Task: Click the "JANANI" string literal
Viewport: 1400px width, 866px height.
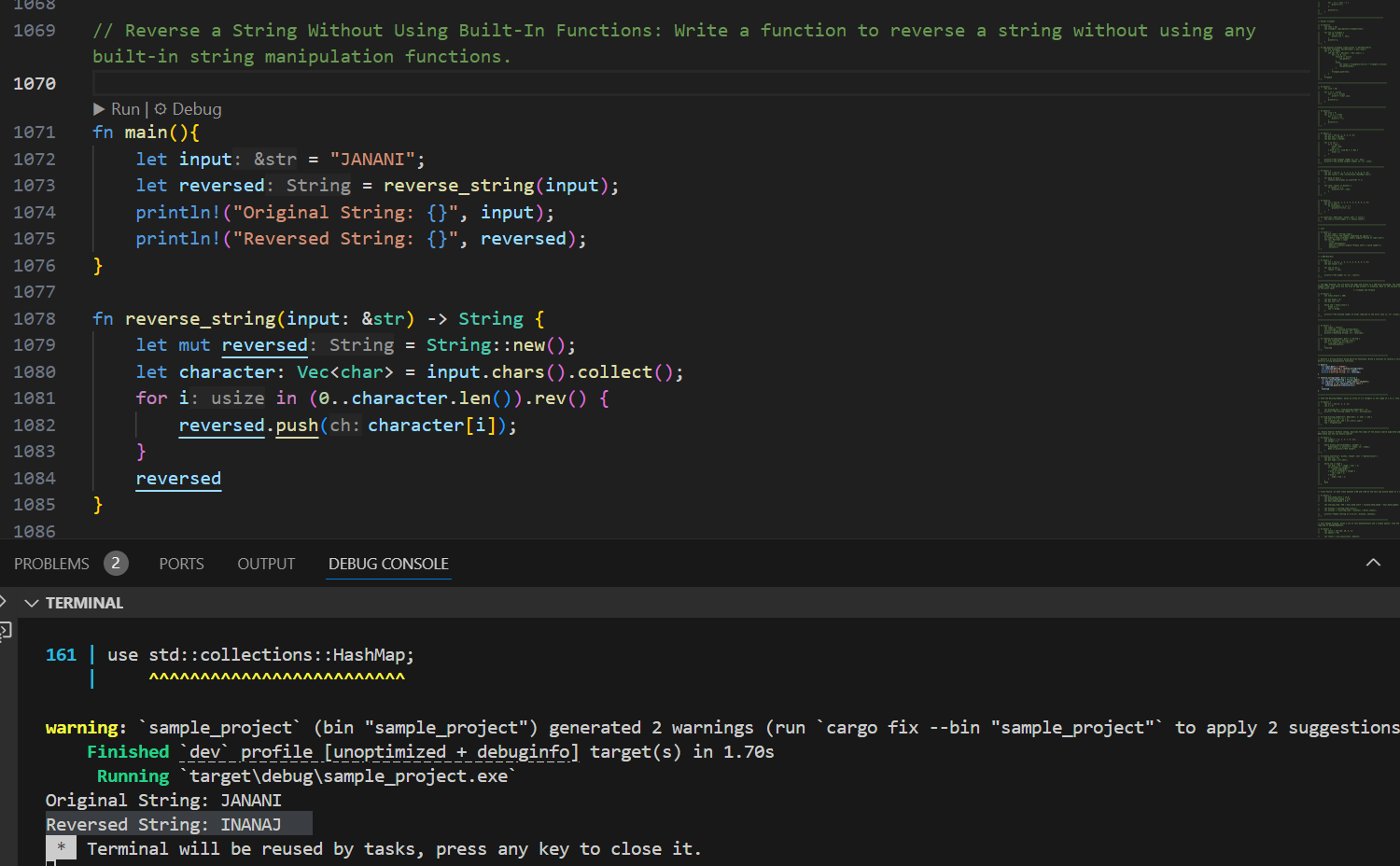Action: pos(372,160)
